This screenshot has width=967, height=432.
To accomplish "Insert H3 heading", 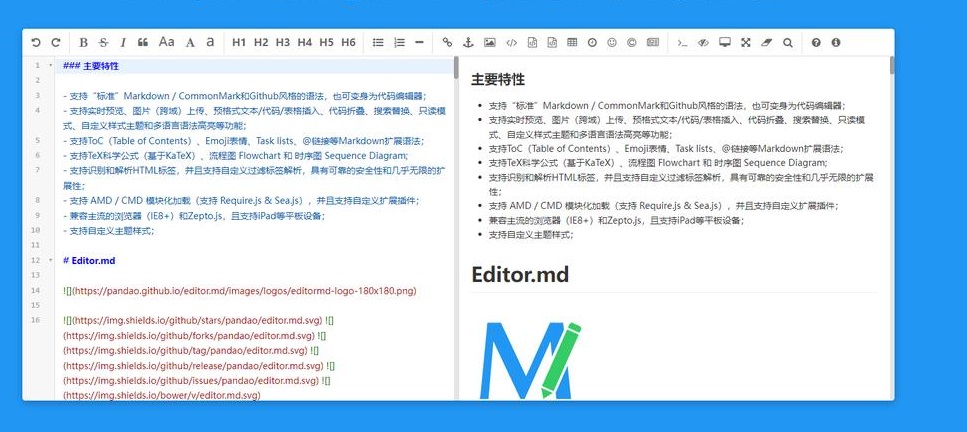I will click(282, 43).
